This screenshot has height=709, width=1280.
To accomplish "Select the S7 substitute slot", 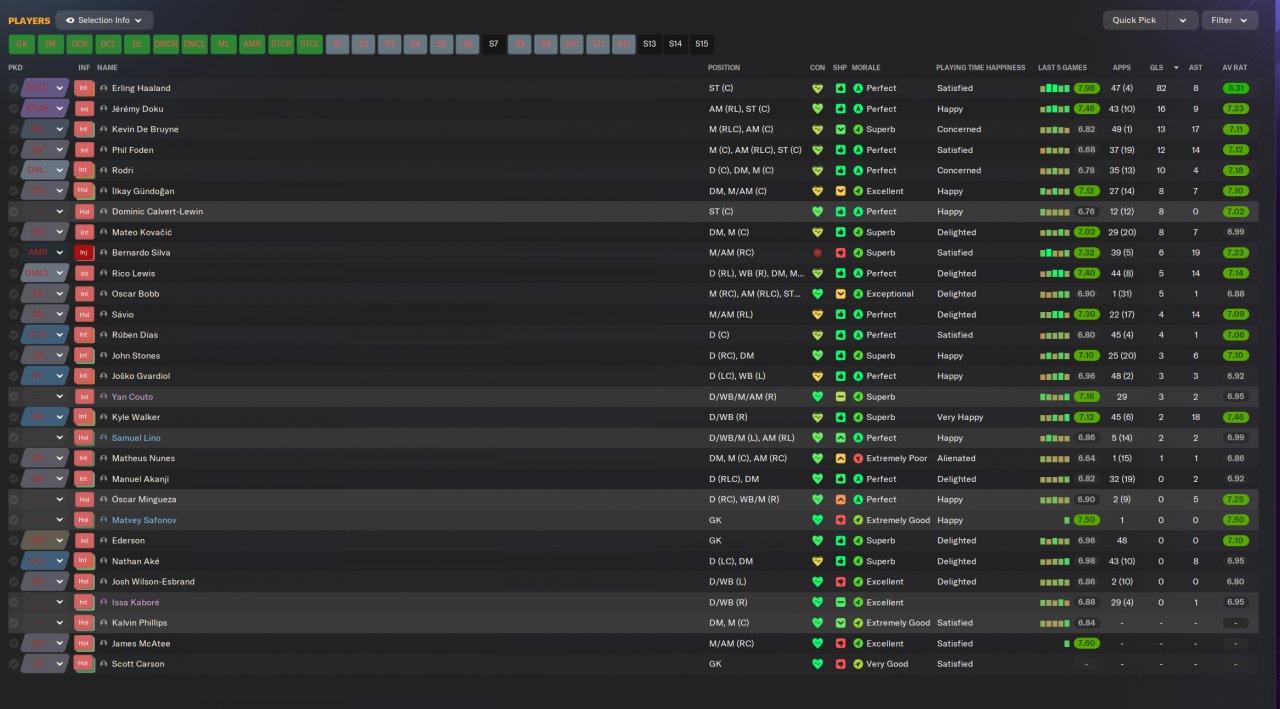I will point(494,44).
